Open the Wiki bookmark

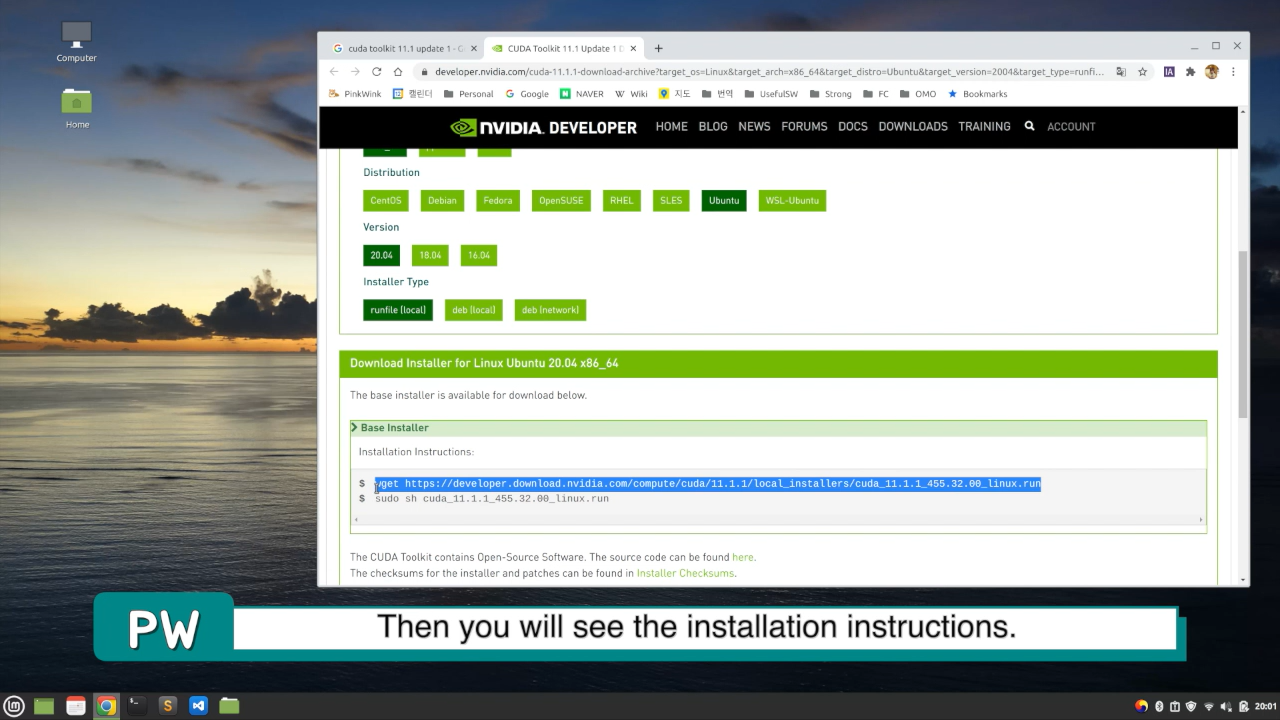tap(631, 94)
